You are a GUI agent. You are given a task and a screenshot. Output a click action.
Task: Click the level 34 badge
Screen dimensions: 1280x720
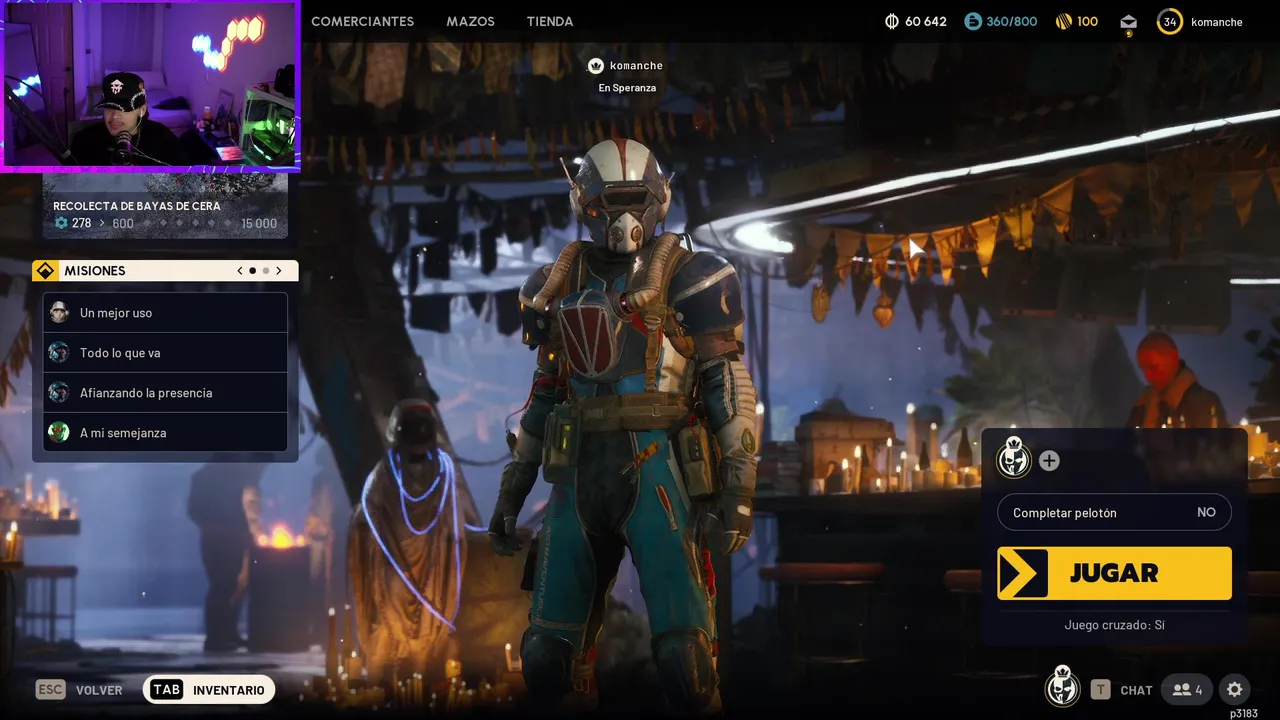coord(1169,21)
